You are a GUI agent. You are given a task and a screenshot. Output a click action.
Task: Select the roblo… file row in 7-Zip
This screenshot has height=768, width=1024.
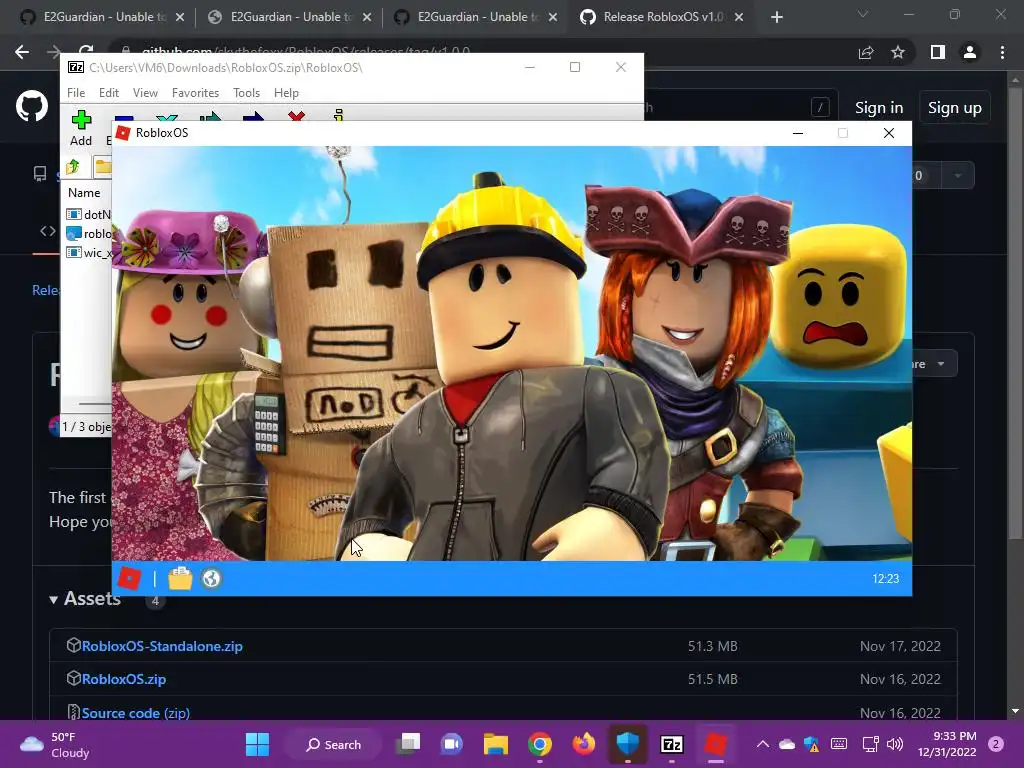click(89, 234)
